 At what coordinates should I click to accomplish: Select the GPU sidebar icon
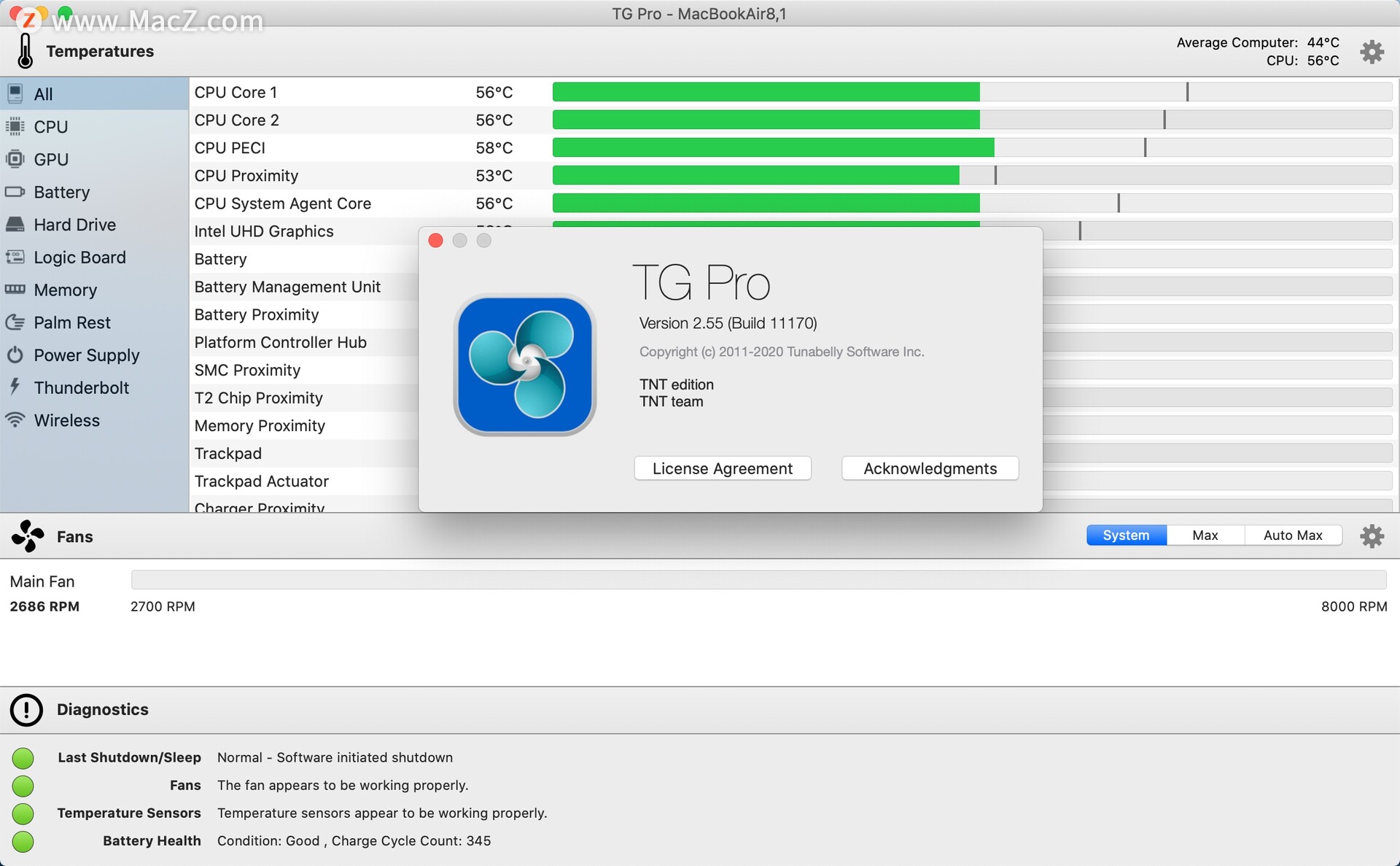click(15, 159)
